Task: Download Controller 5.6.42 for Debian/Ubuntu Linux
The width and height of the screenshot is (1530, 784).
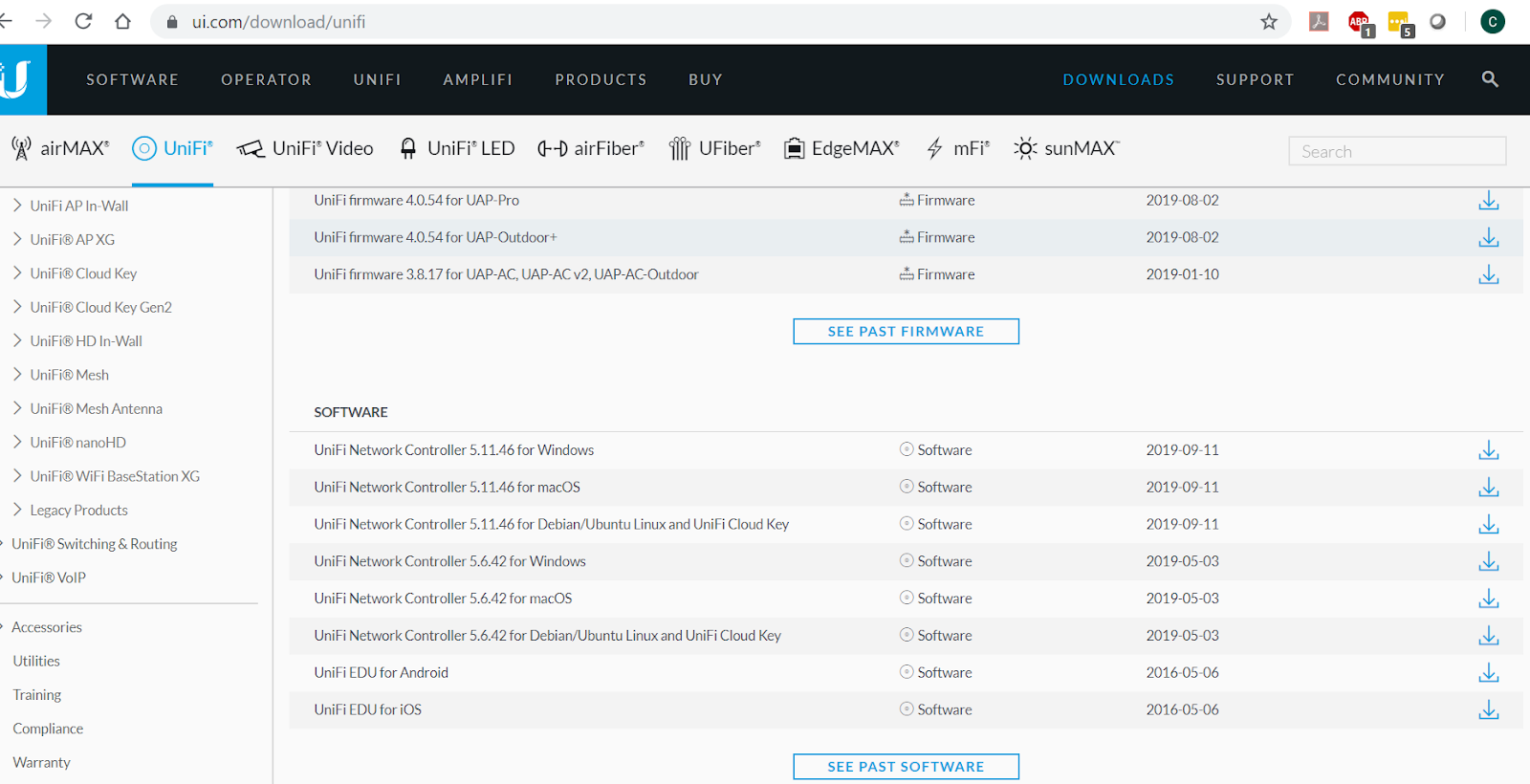Action: [1488, 636]
